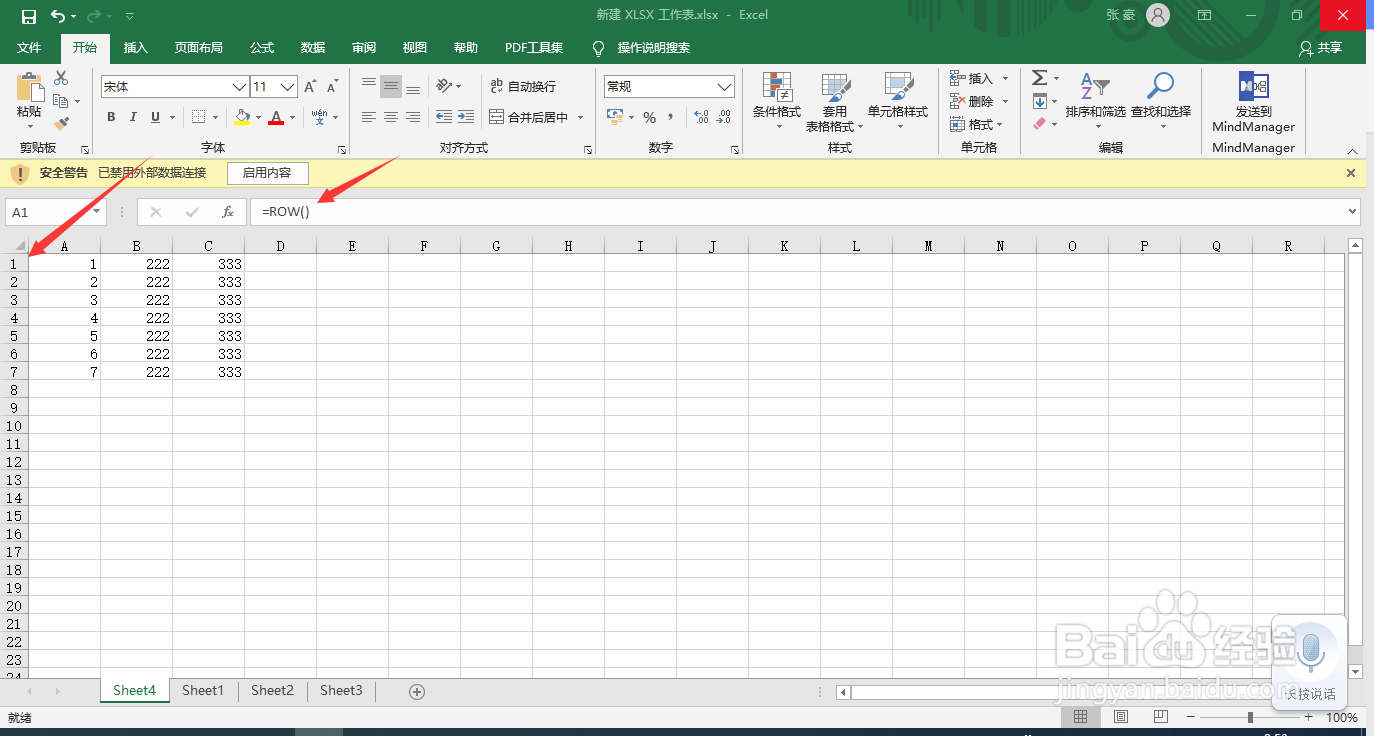Image resolution: width=1374 pixels, height=736 pixels.
Task: Decrease font size with the smaller A
Action: tap(333, 87)
